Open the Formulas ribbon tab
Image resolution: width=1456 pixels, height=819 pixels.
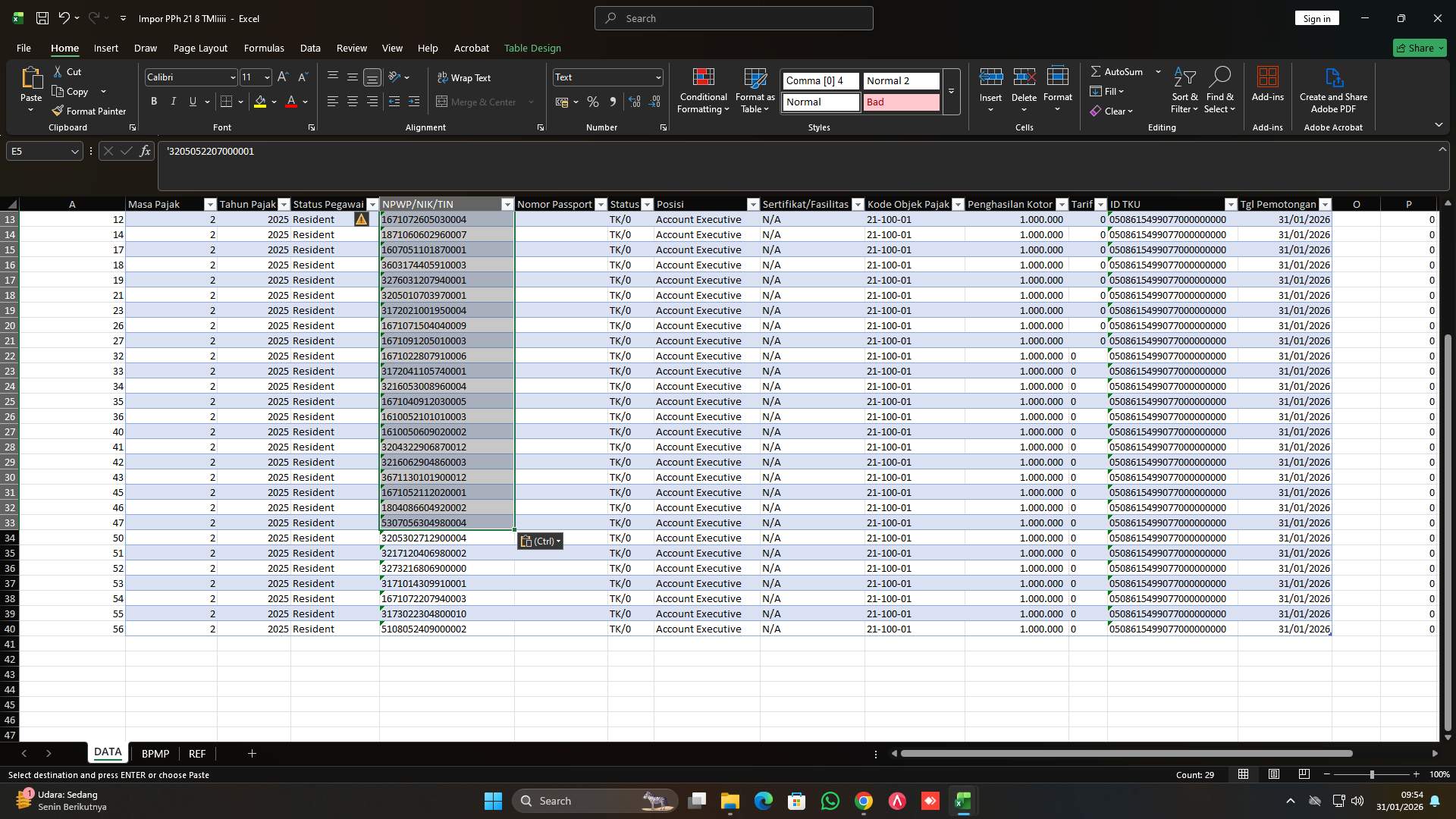(263, 48)
